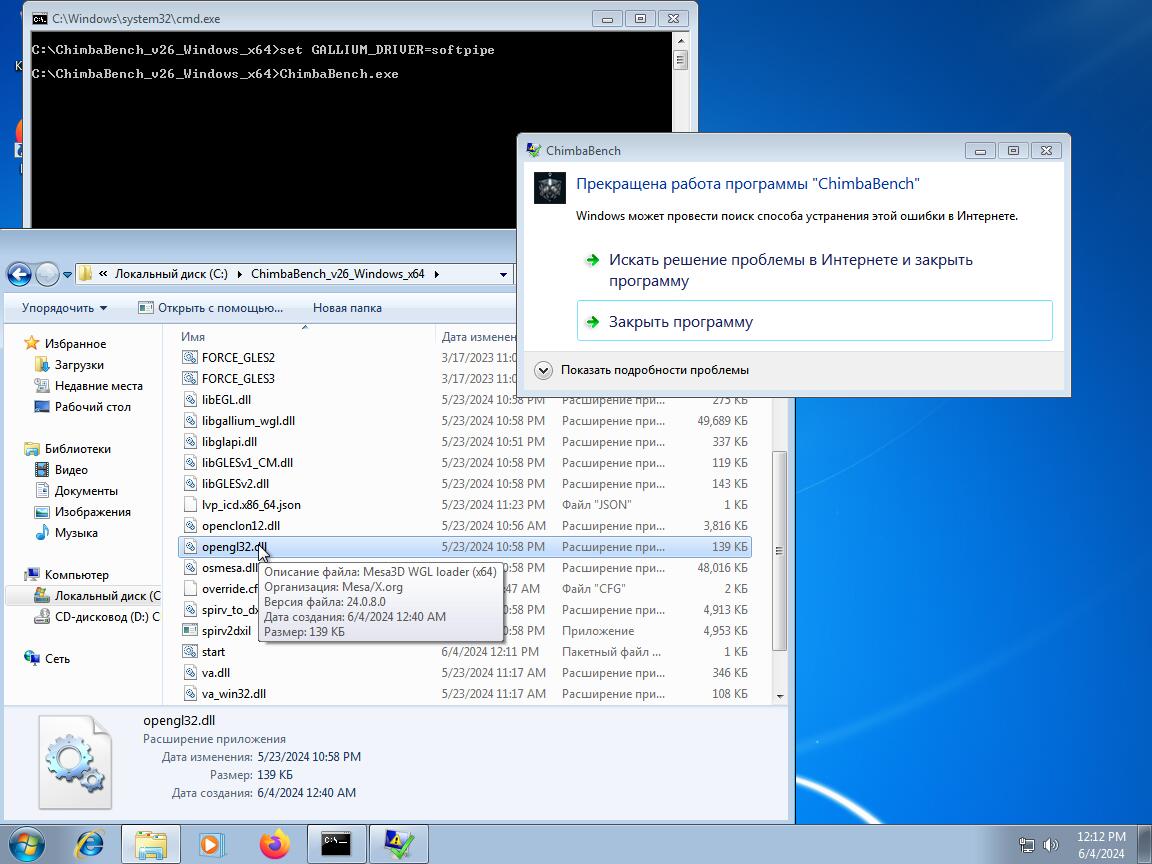Screen dimensions: 1152x864
Task: Select the start batch file icon
Action: (190, 652)
